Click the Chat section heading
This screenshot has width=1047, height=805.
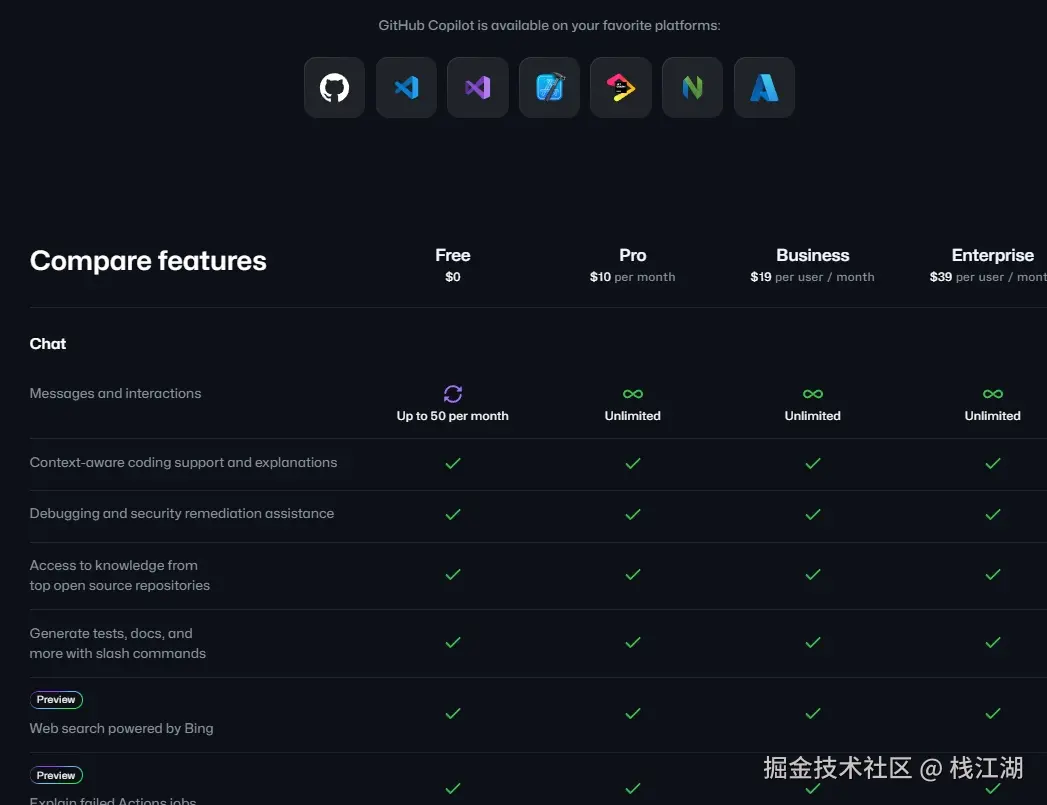[x=47, y=344]
